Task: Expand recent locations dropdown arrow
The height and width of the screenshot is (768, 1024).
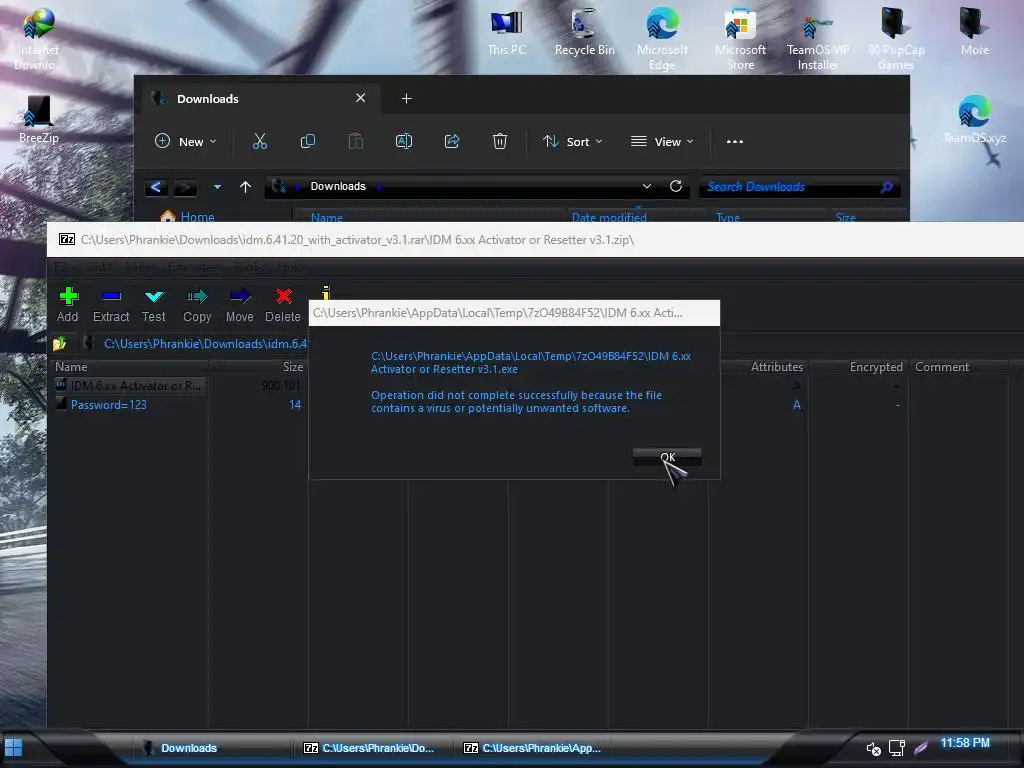Action: [217, 187]
